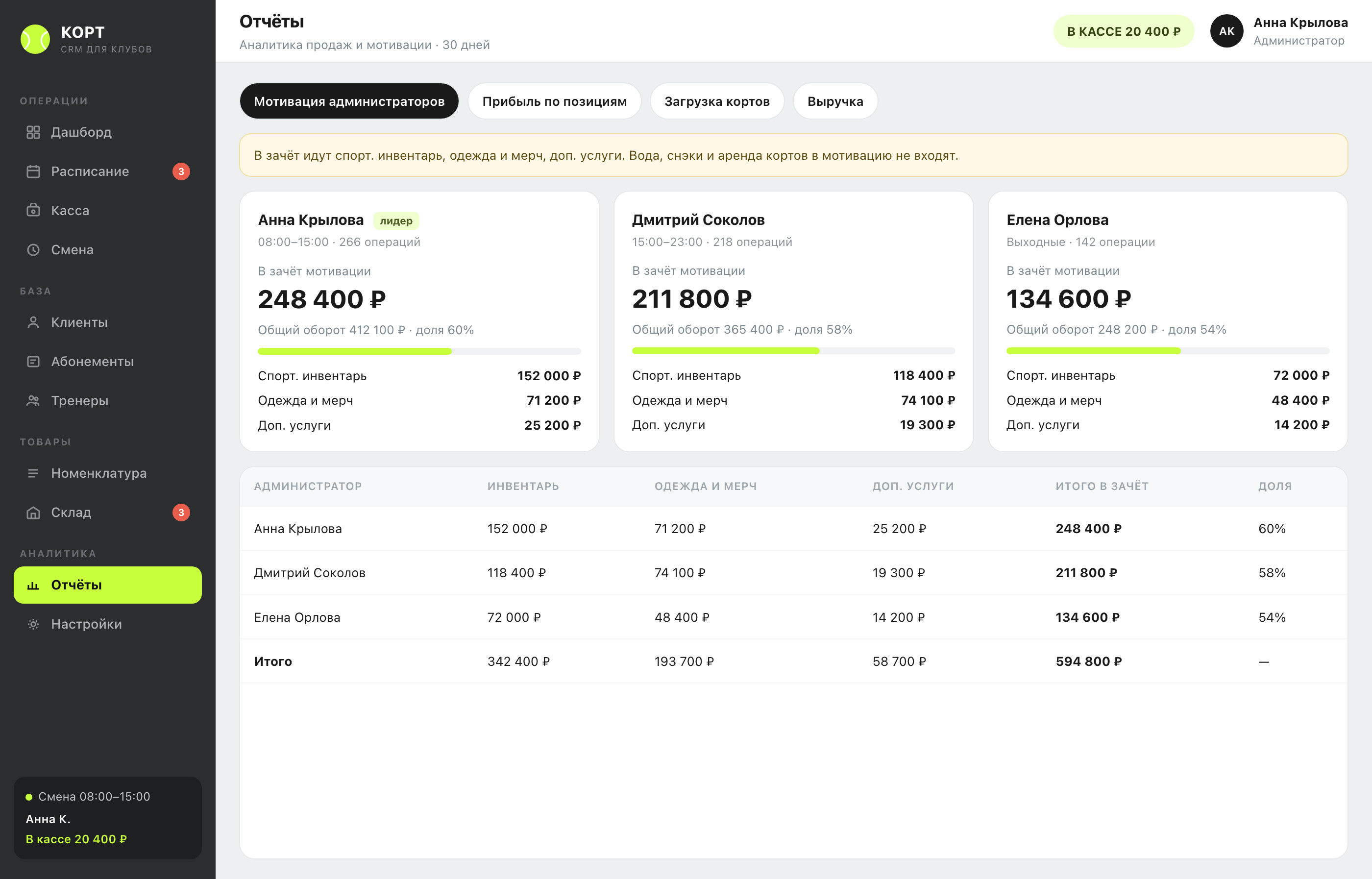This screenshot has height=879, width=1372.
Task: Select the active Отчёты item
Action: click(107, 585)
